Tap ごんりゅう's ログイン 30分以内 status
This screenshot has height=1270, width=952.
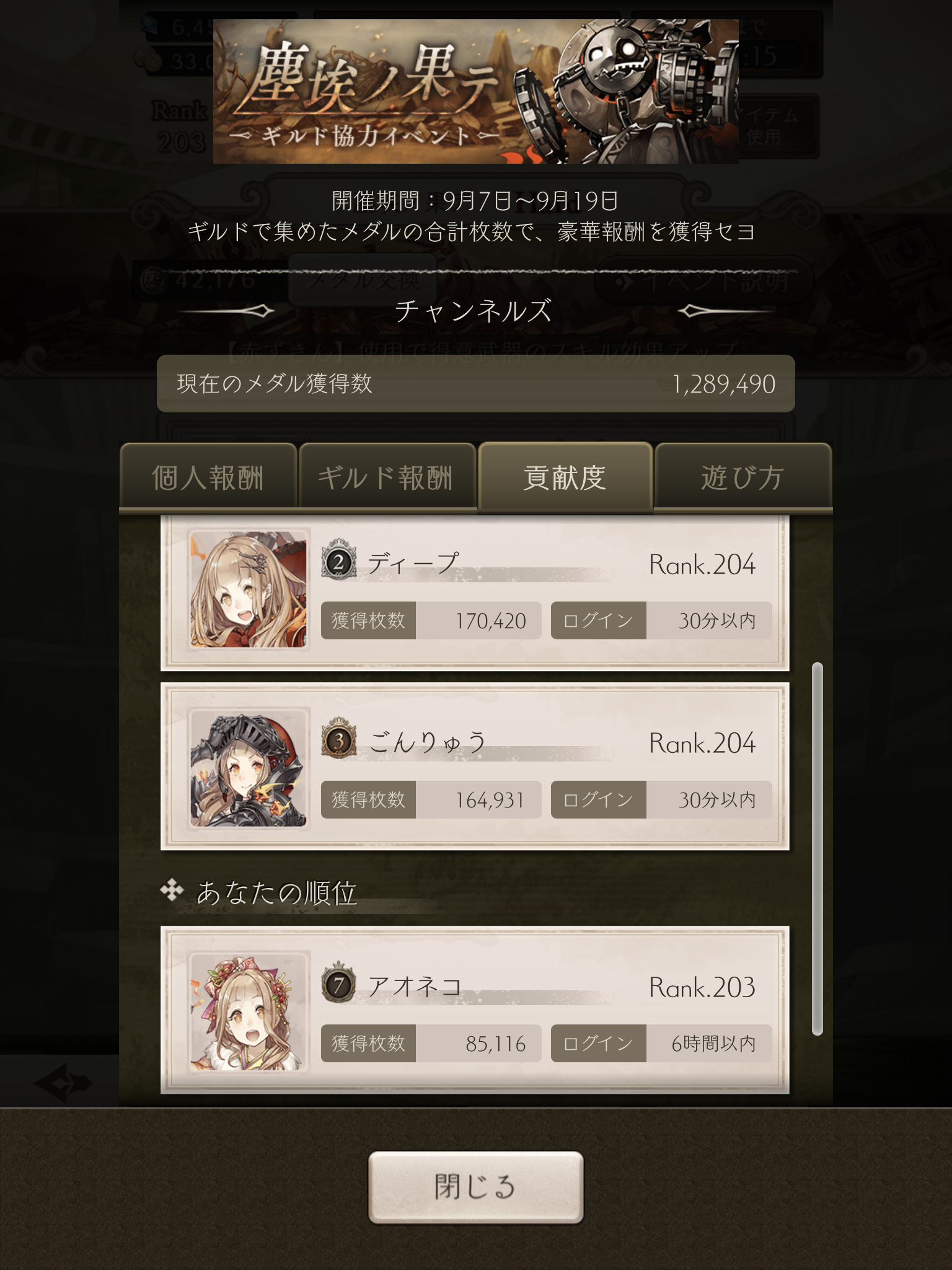click(661, 799)
